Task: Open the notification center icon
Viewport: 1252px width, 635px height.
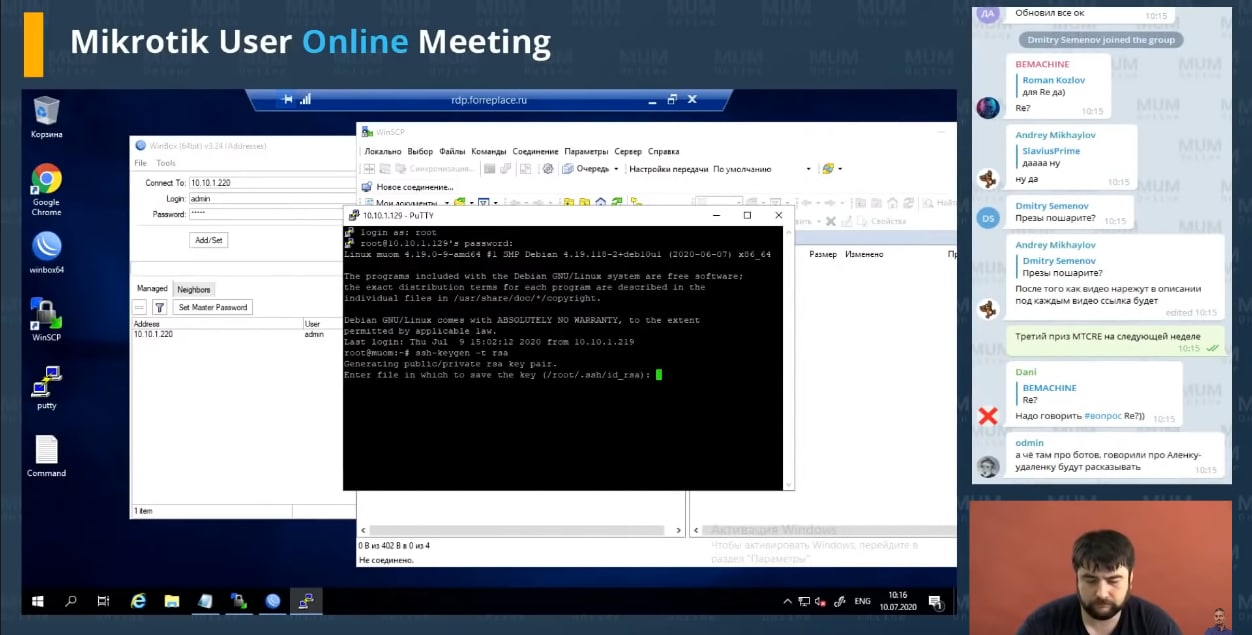Action: pos(935,602)
